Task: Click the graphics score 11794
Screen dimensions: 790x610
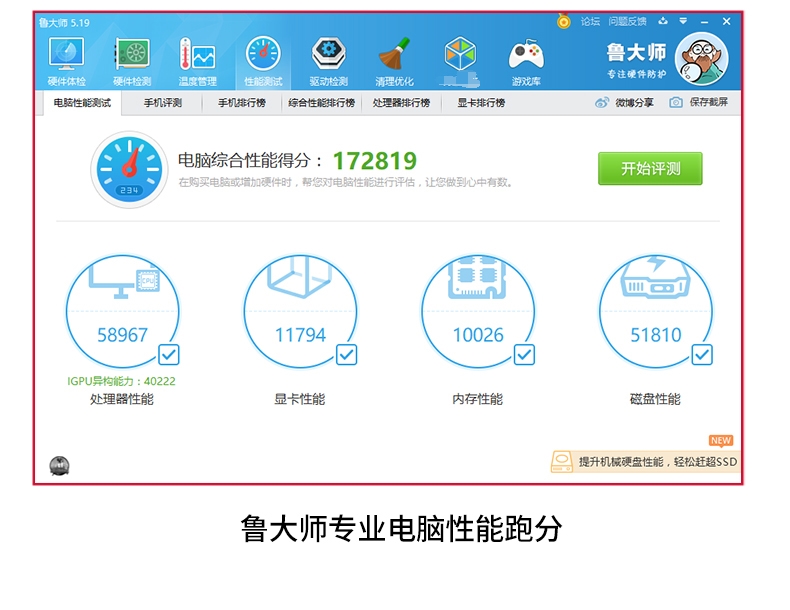Action: pyautogui.click(x=300, y=335)
